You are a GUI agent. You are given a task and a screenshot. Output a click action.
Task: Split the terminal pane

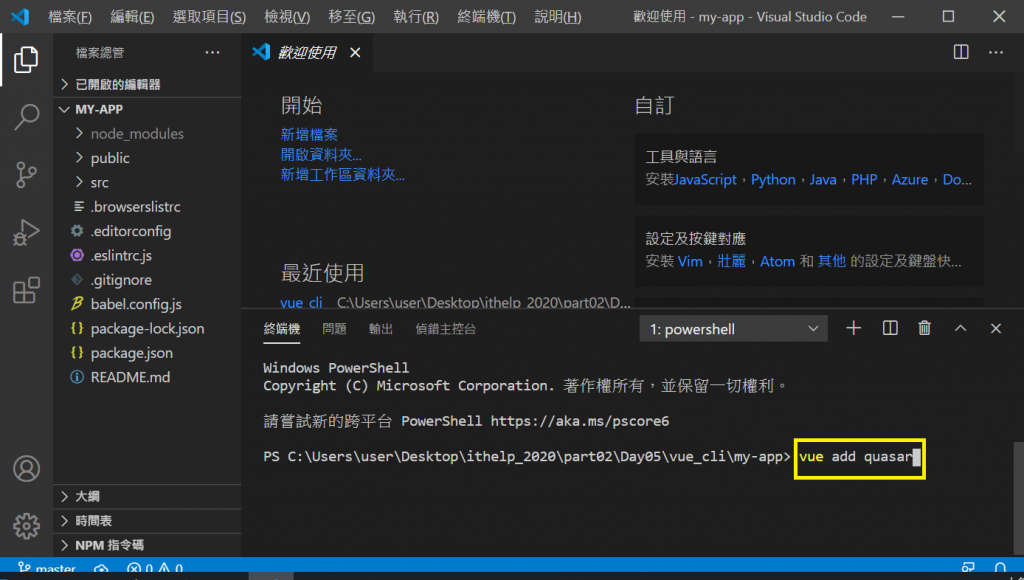pos(889,328)
